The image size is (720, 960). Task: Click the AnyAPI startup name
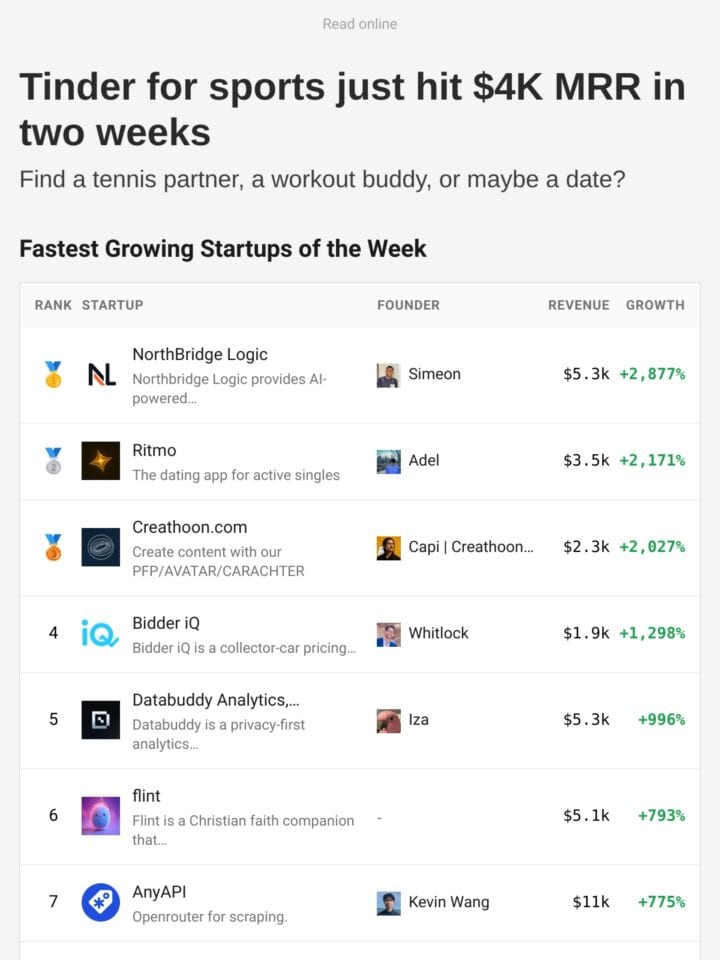tap(159, 891)
